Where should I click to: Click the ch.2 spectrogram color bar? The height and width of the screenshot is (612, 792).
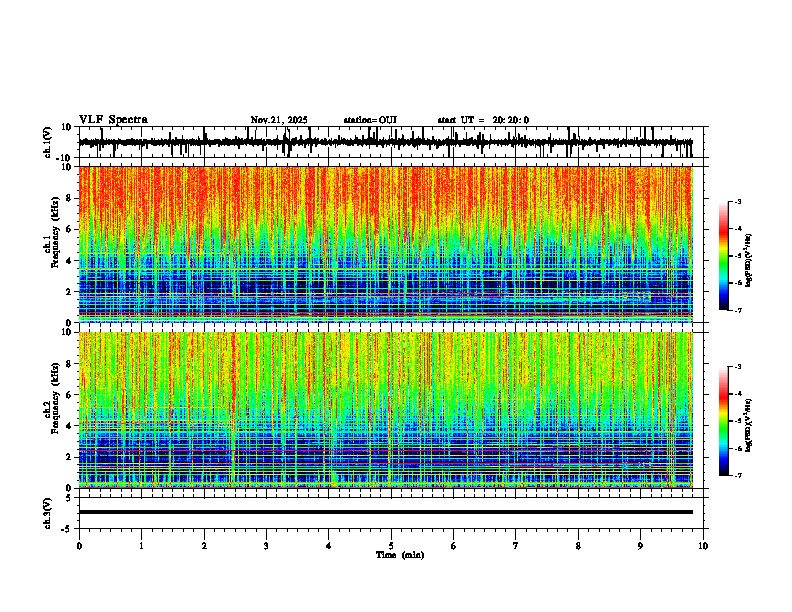(x=724, y=421)
